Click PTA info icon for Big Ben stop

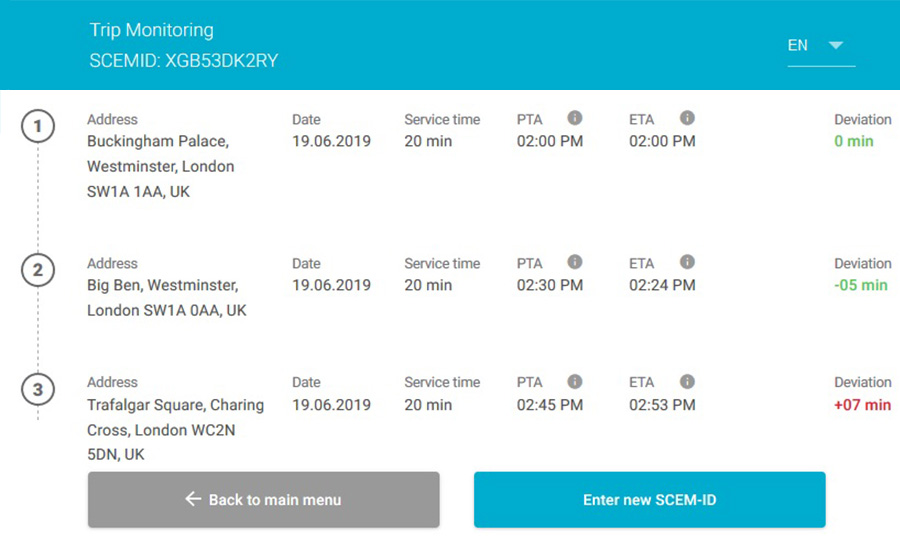(574, 262)
